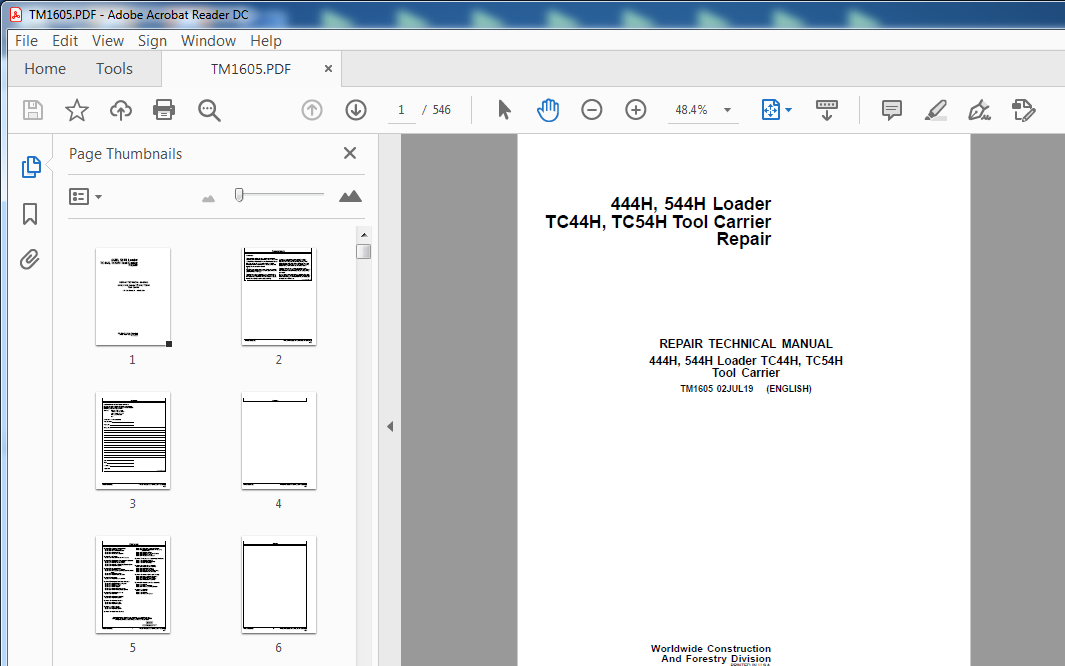Add file to starred with star icon
Screen dimensions: 1065x666
[x=77, y=110]
